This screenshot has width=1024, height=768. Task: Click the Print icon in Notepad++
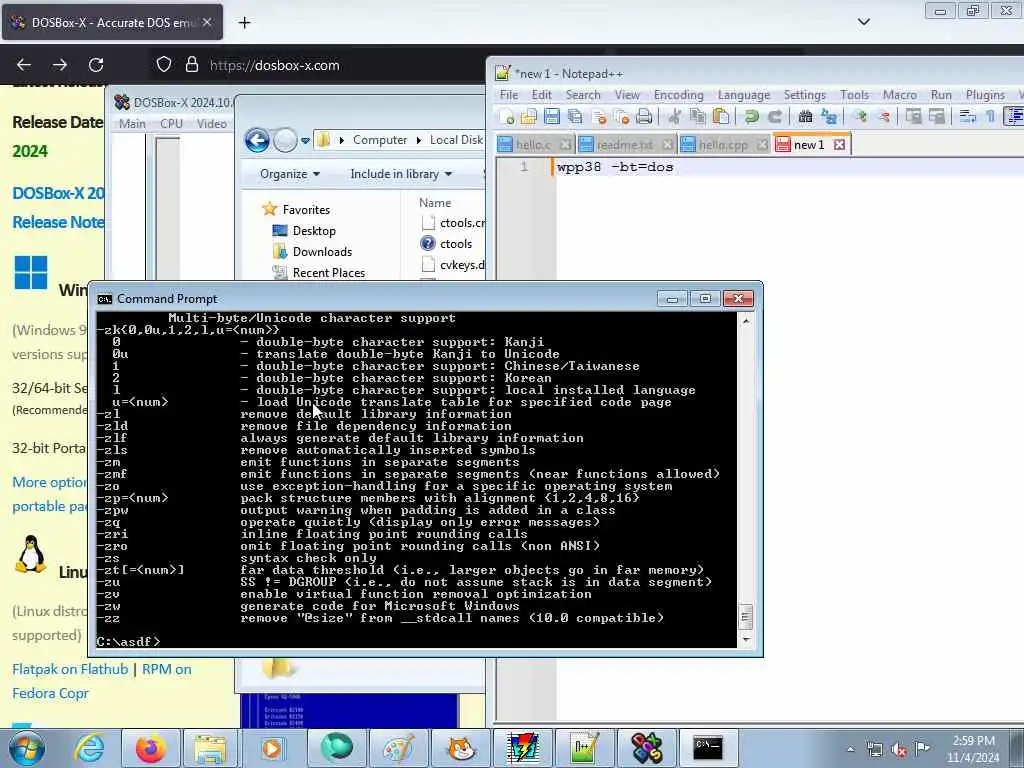(644, 117)
